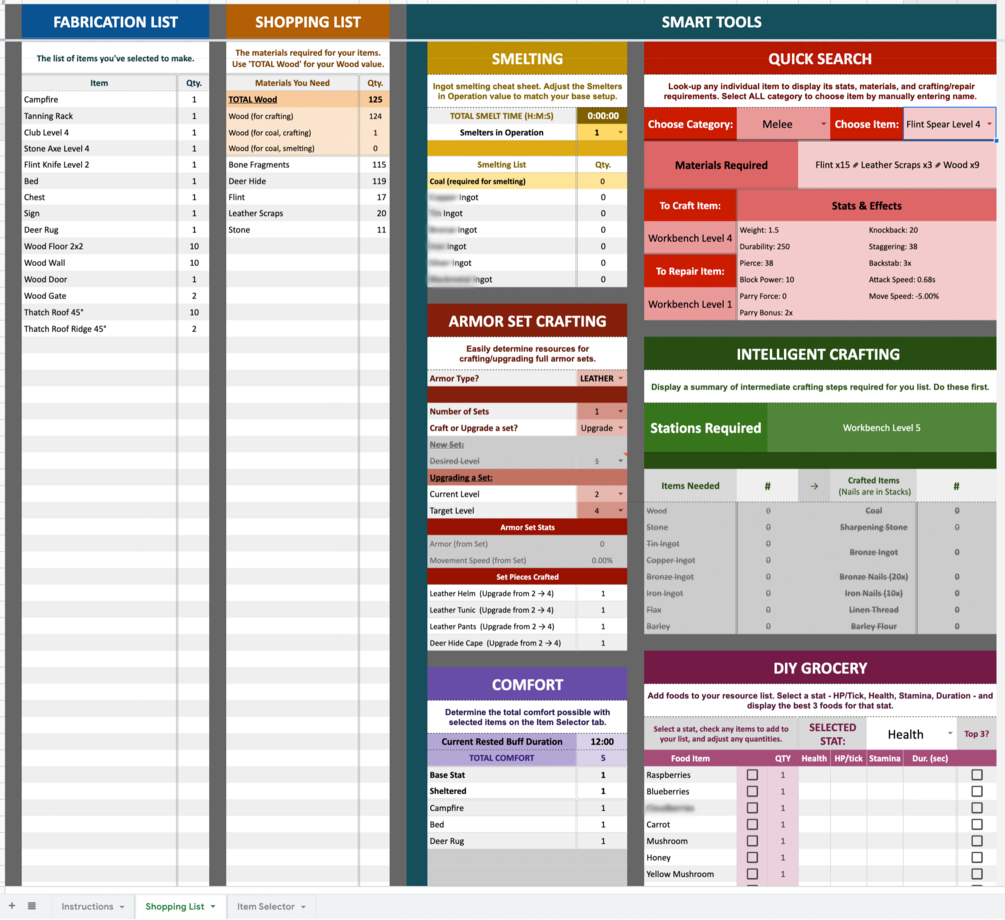
Task: Open the Item Selector tab menu arrow
Action: [x=303, y=907]
